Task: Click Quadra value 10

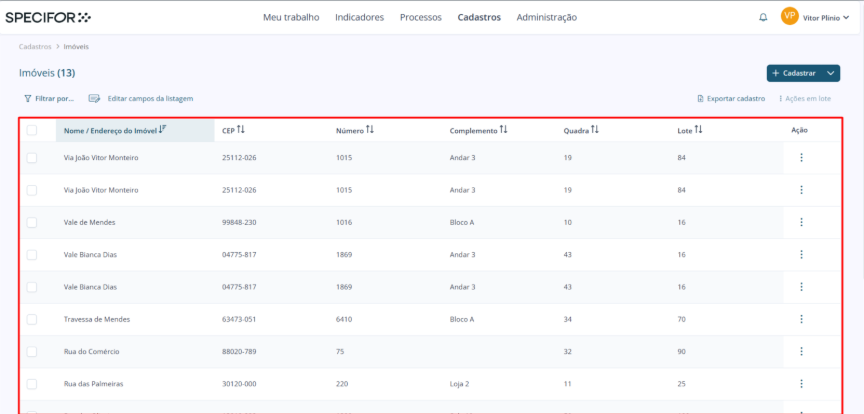Action: click(568, 222)
